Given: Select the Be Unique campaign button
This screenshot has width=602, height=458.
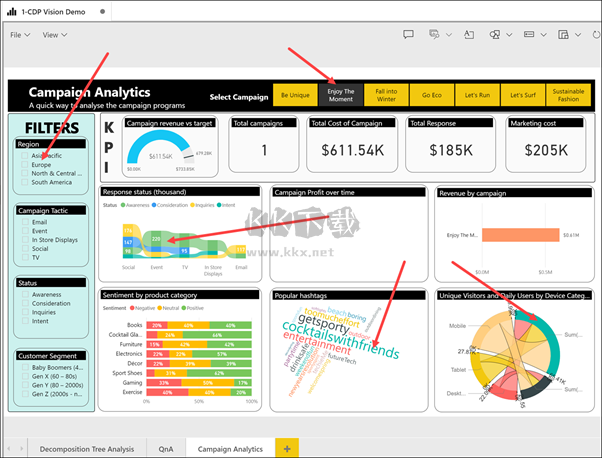Looking at the screenshot, I should click(295, 95).
